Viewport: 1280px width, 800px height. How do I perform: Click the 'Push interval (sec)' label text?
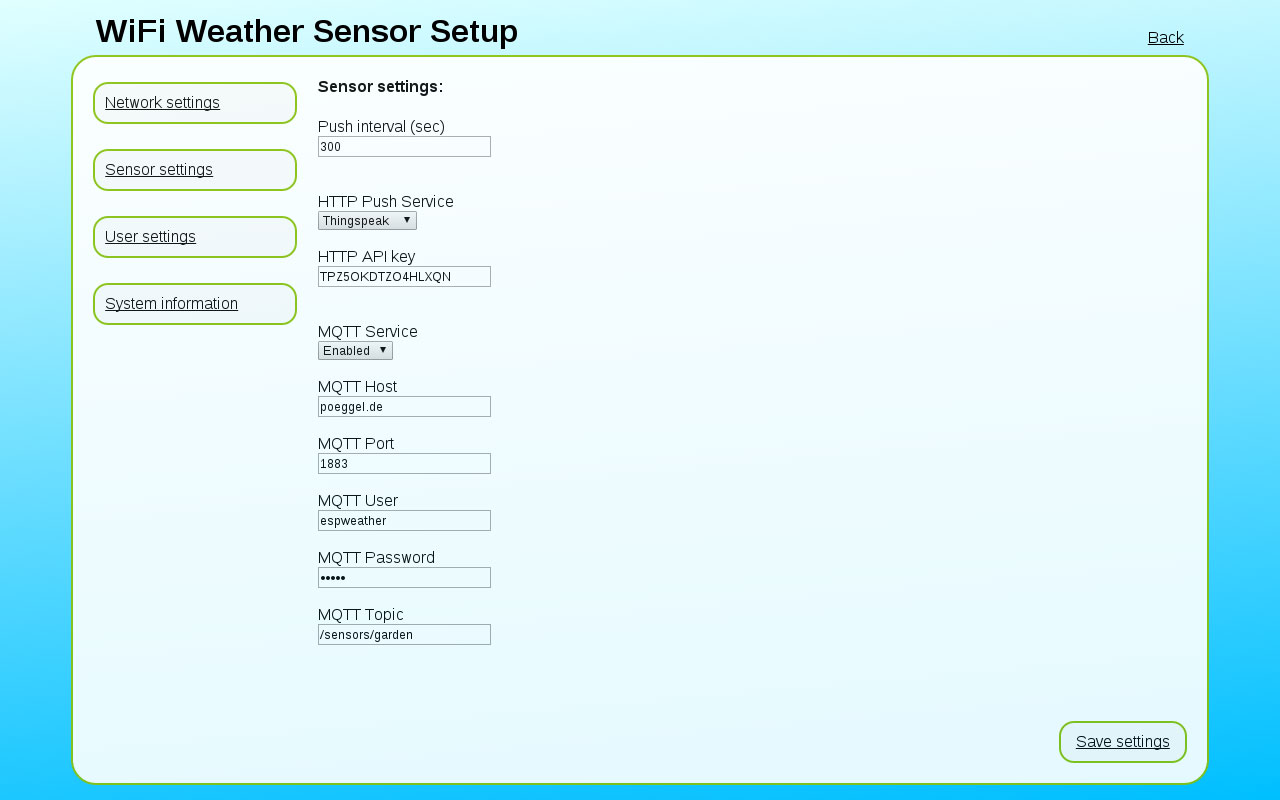381,127
